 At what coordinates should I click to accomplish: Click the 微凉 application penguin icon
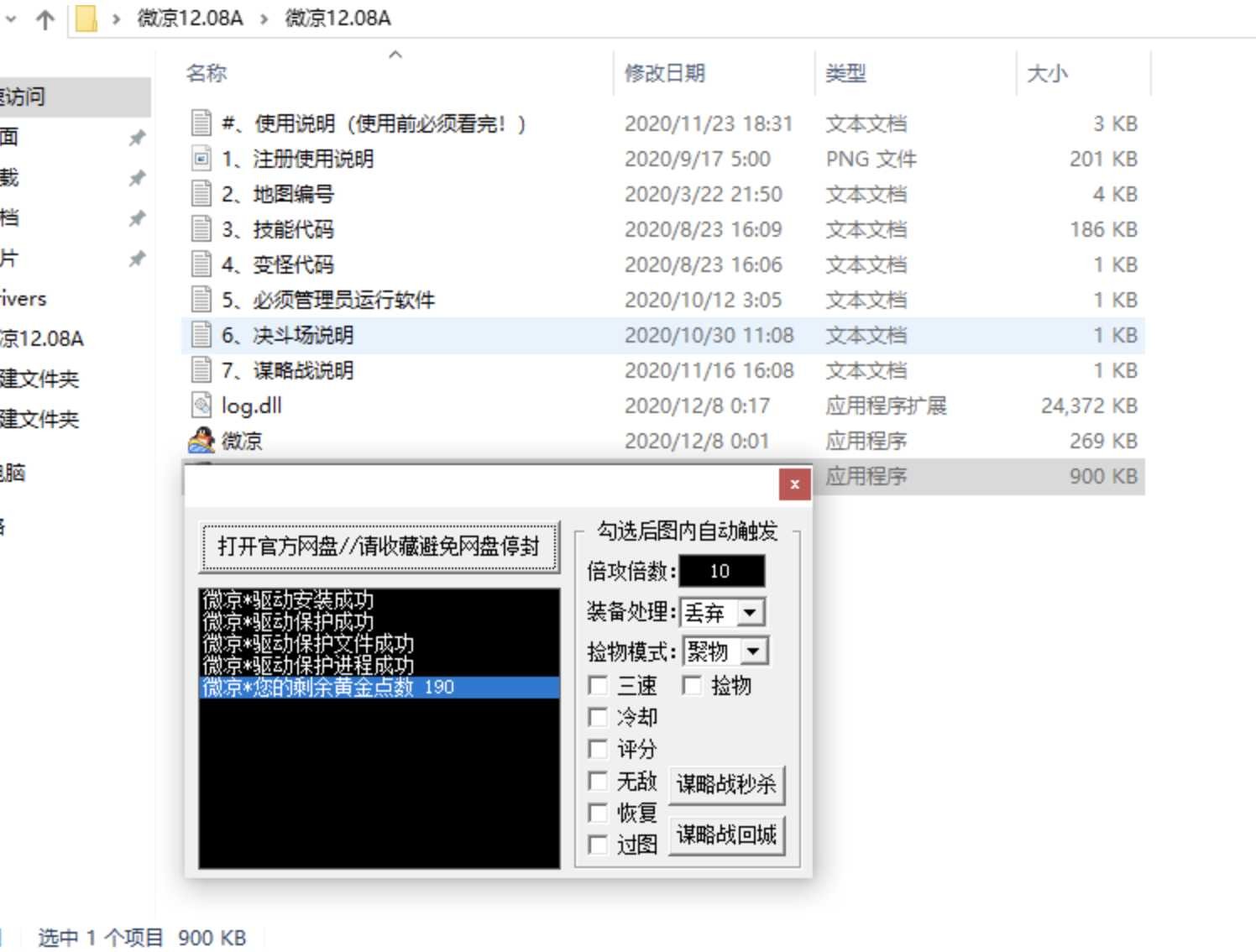201,441
